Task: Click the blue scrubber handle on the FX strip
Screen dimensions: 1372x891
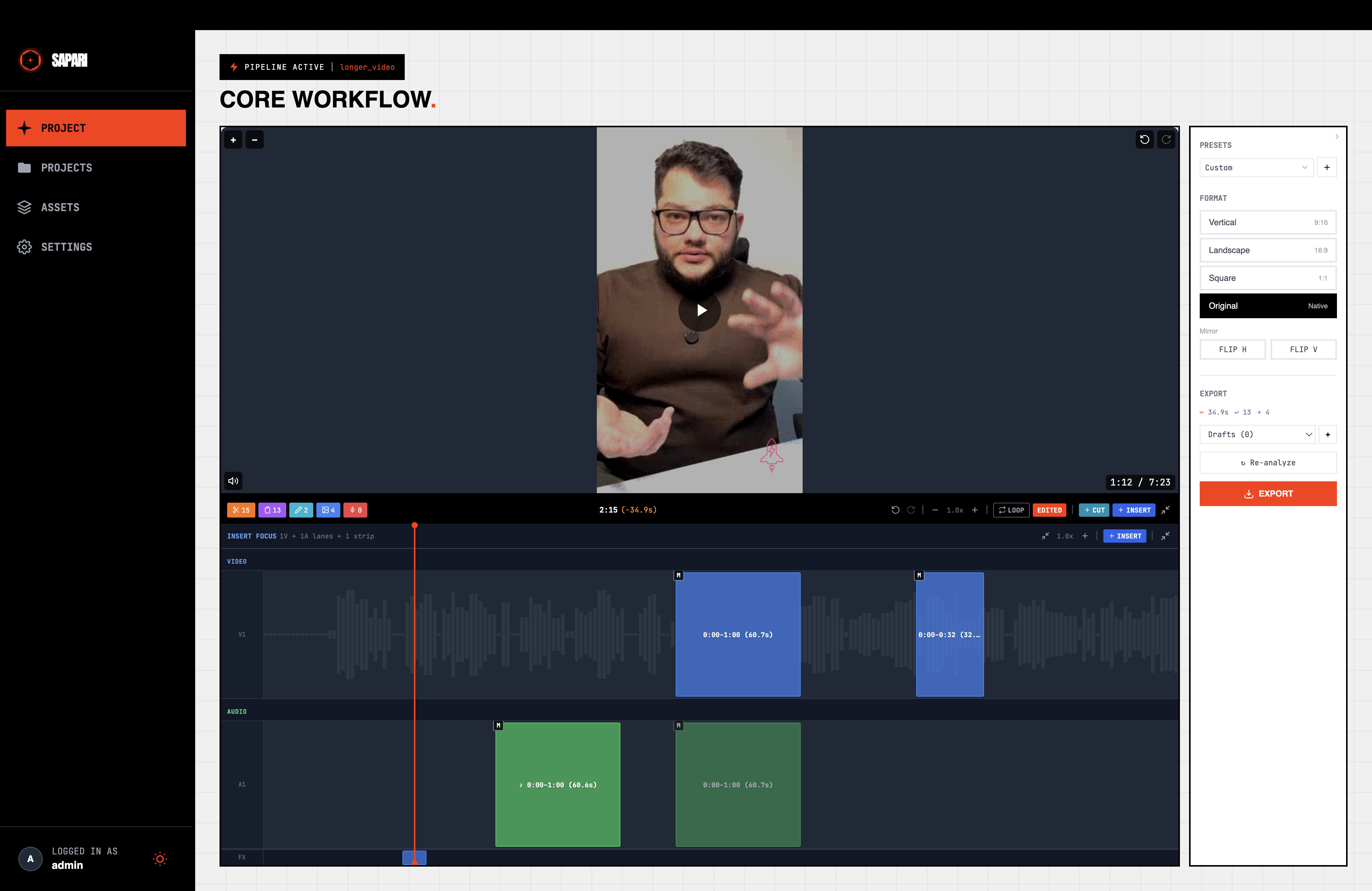Action: pos(414,858)
